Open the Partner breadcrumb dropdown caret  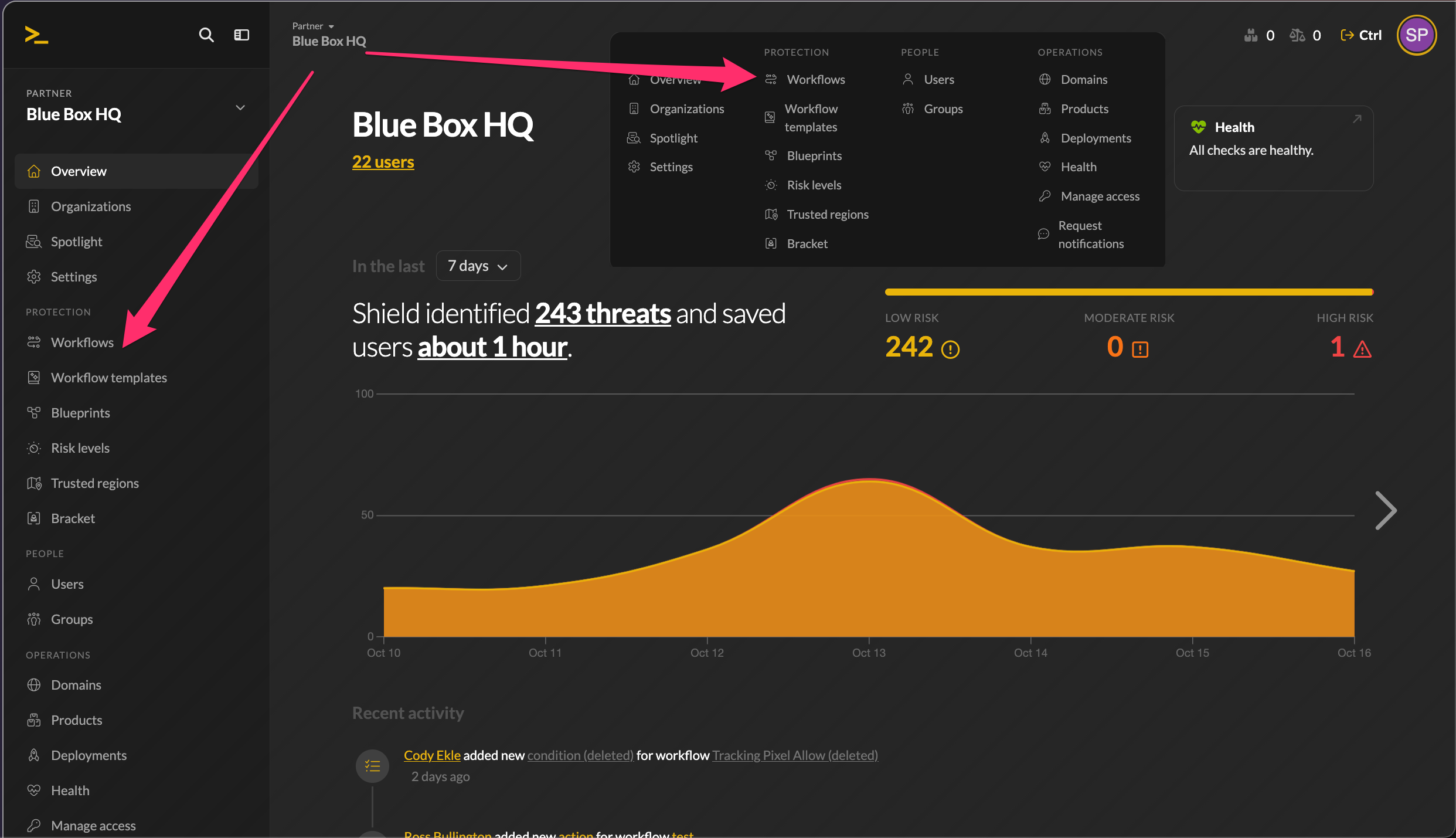click(x=331, y=26)
